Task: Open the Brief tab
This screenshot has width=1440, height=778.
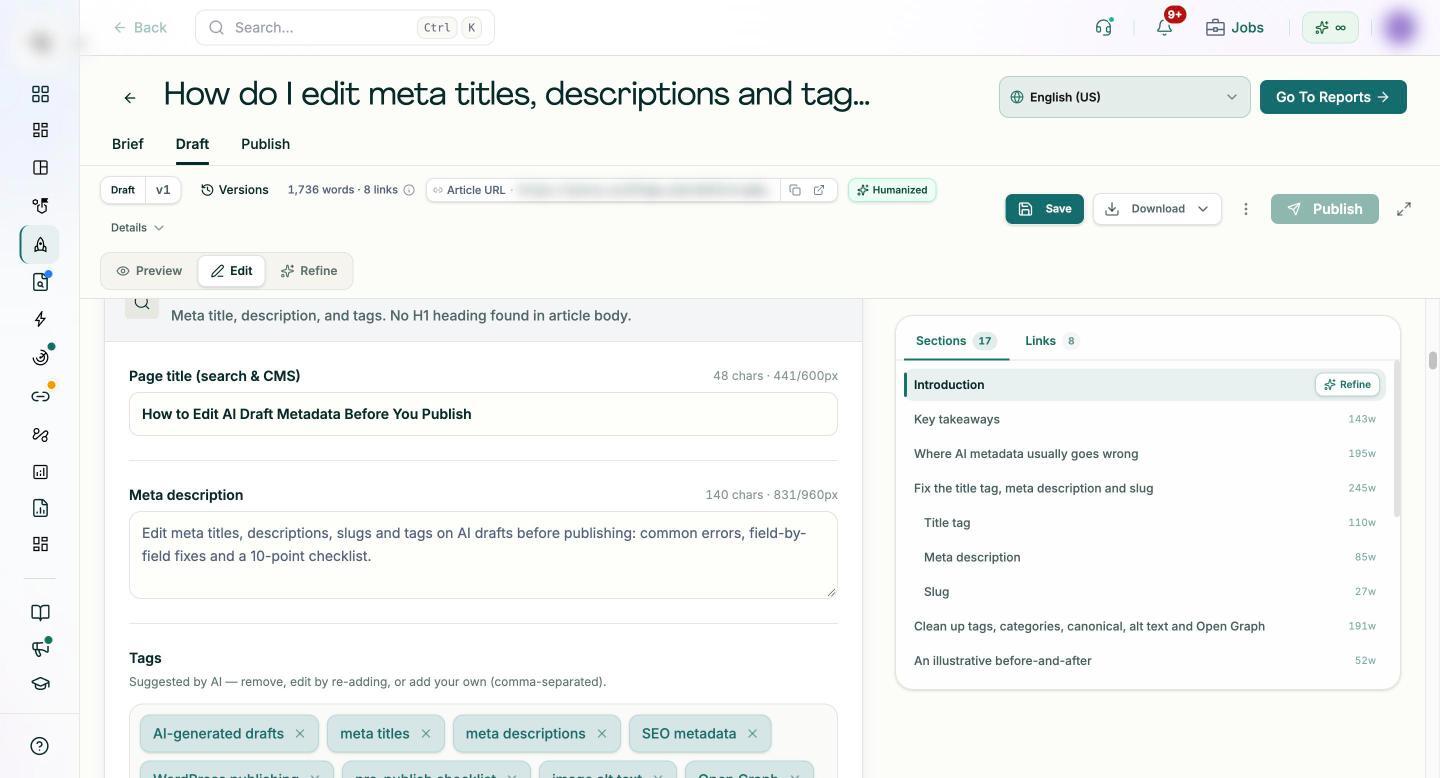Action: 127,144
